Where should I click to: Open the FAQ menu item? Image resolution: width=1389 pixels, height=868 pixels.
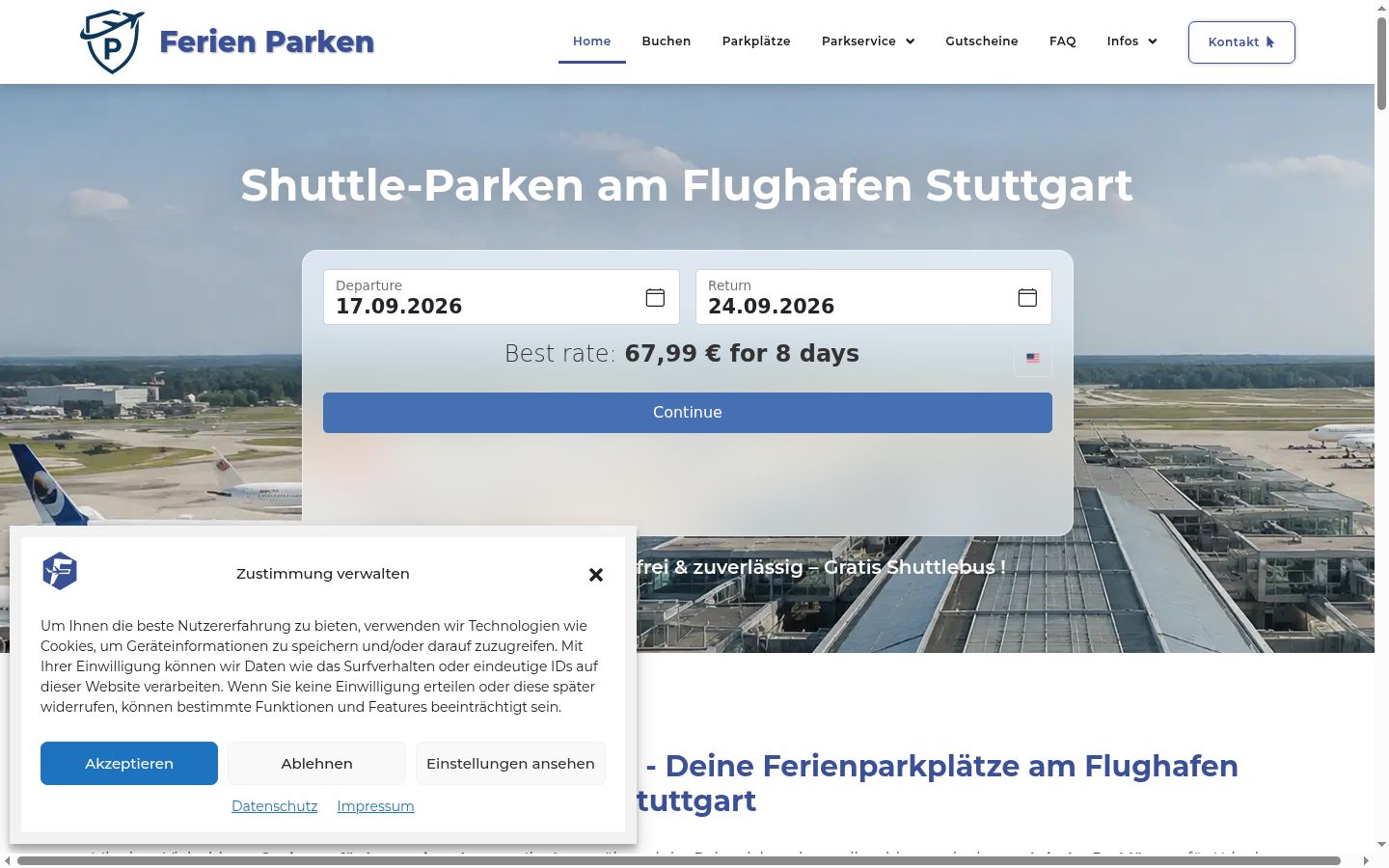(x=1063, y=41)
